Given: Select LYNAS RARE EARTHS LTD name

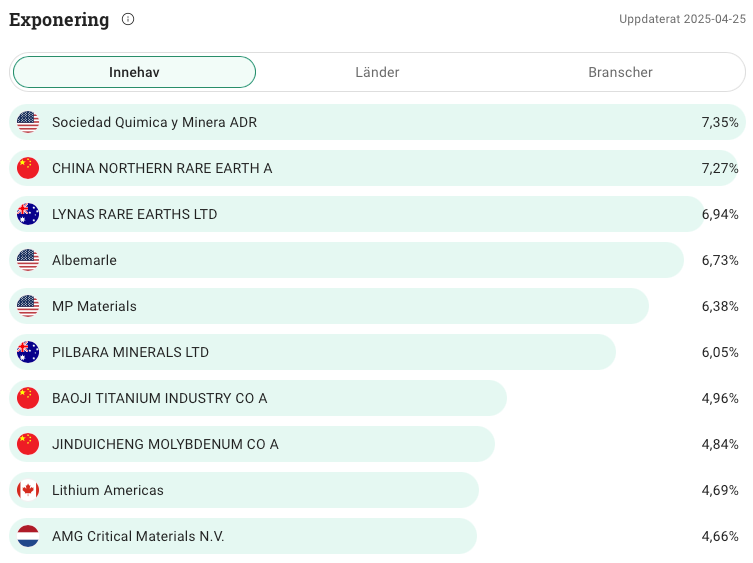Looking at the screenshot, I should tap(134, 214).
